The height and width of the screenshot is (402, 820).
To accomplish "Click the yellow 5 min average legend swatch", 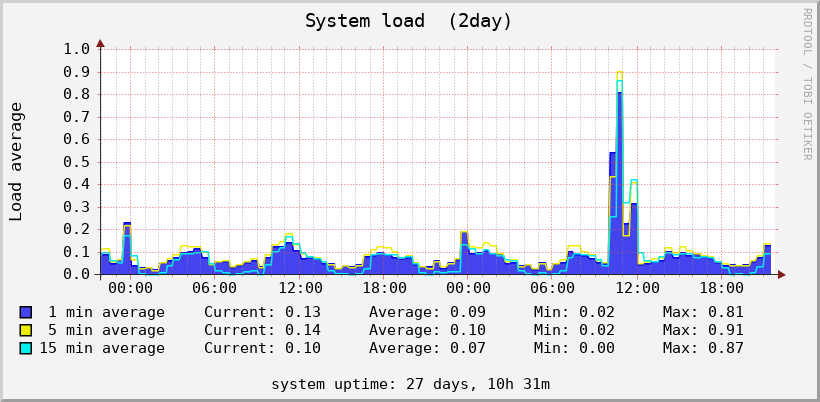I will pyautogui.click(x=26, y=330).
